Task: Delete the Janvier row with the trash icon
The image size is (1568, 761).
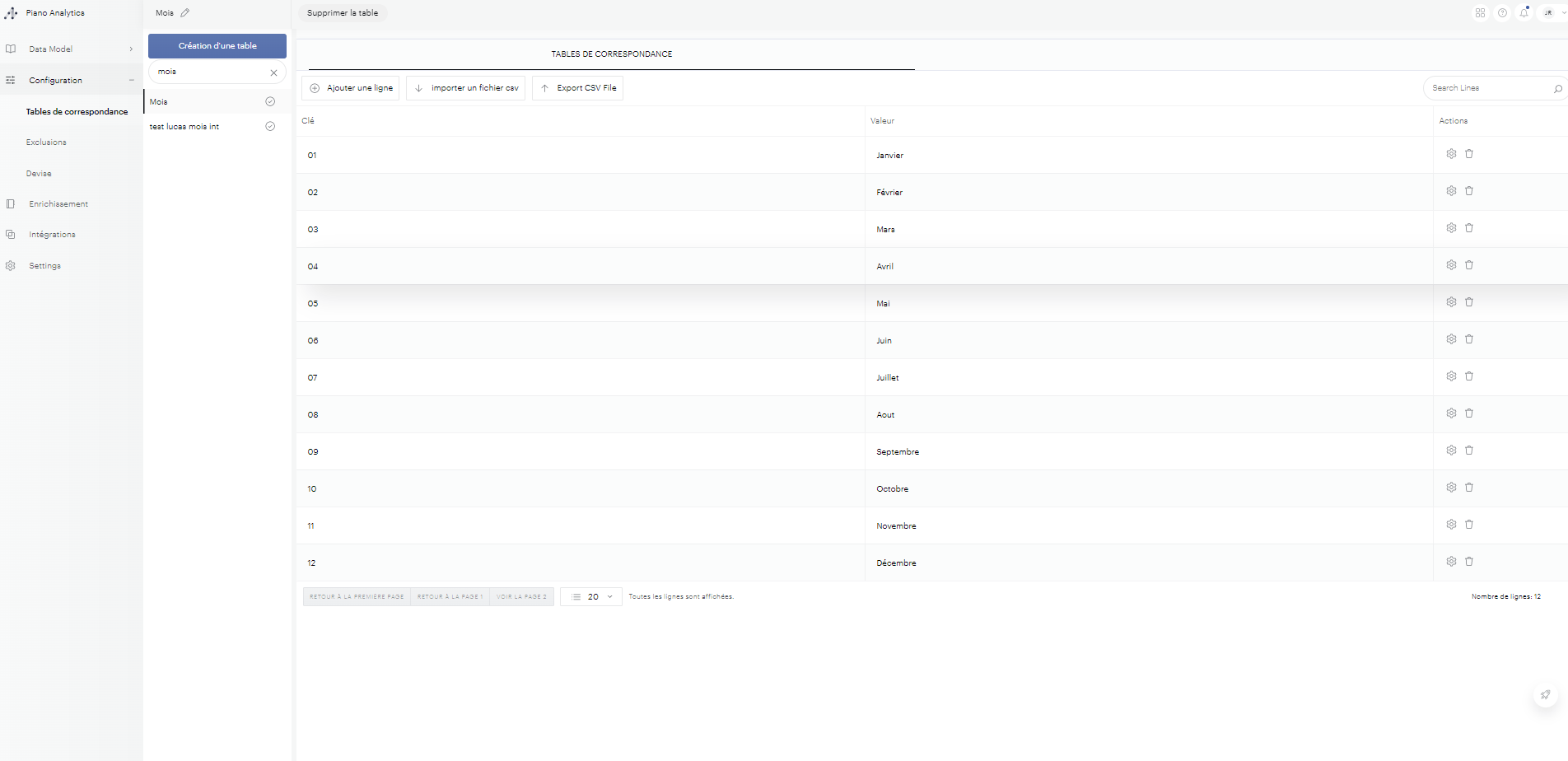Action: pyautogui.click(x=1469, y=154)
